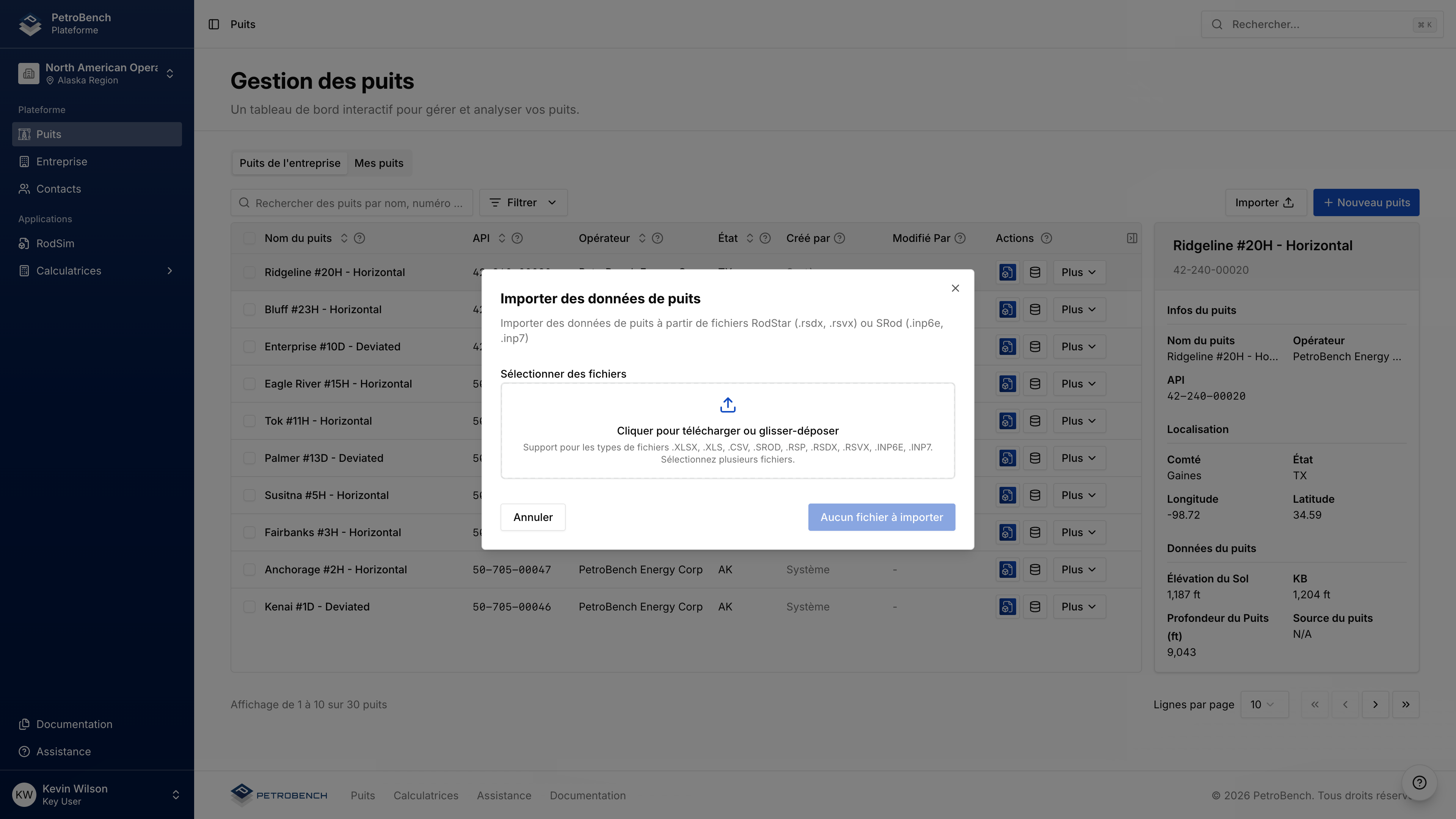Click the PetroBench logo in sidebar
This screenshot has width=1456, height=819.
click(x=30, y=24)
